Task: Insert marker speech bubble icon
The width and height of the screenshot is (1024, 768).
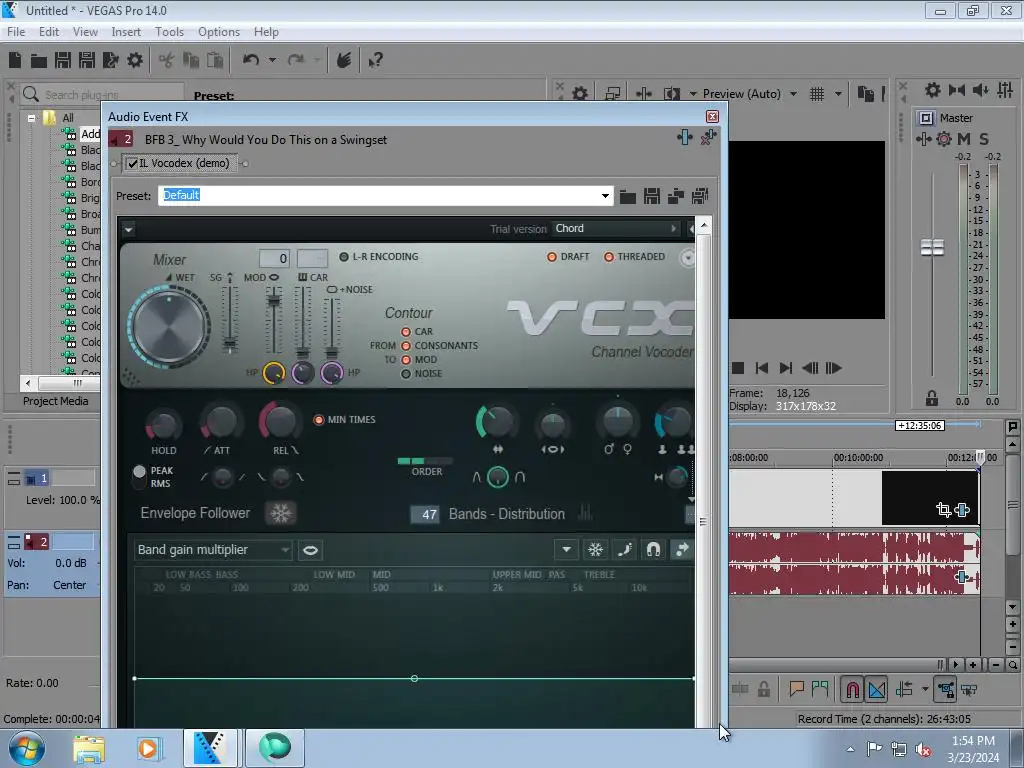Action: pyautogui.click(x=796, y=688)
